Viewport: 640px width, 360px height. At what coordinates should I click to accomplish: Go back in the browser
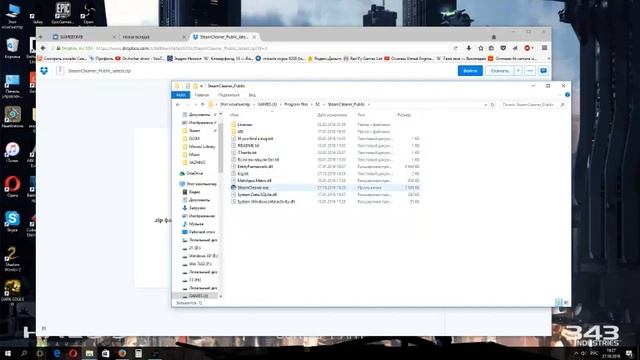(x=43, y=48)
